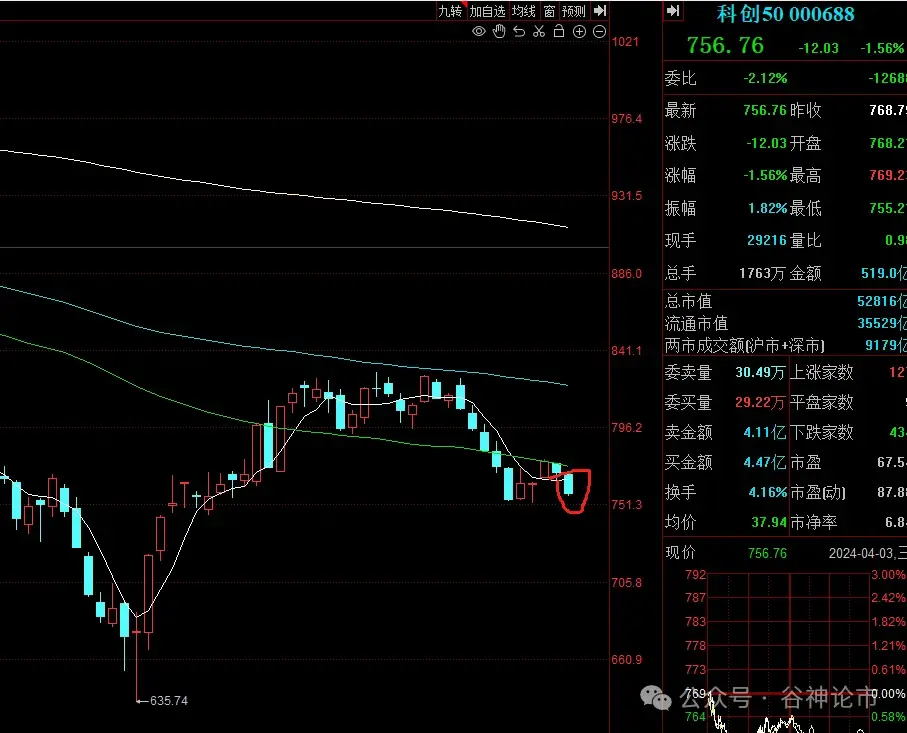Toggle the chart lock icon
The width and height of the screenshot is (907, 733).
(559, 32)
